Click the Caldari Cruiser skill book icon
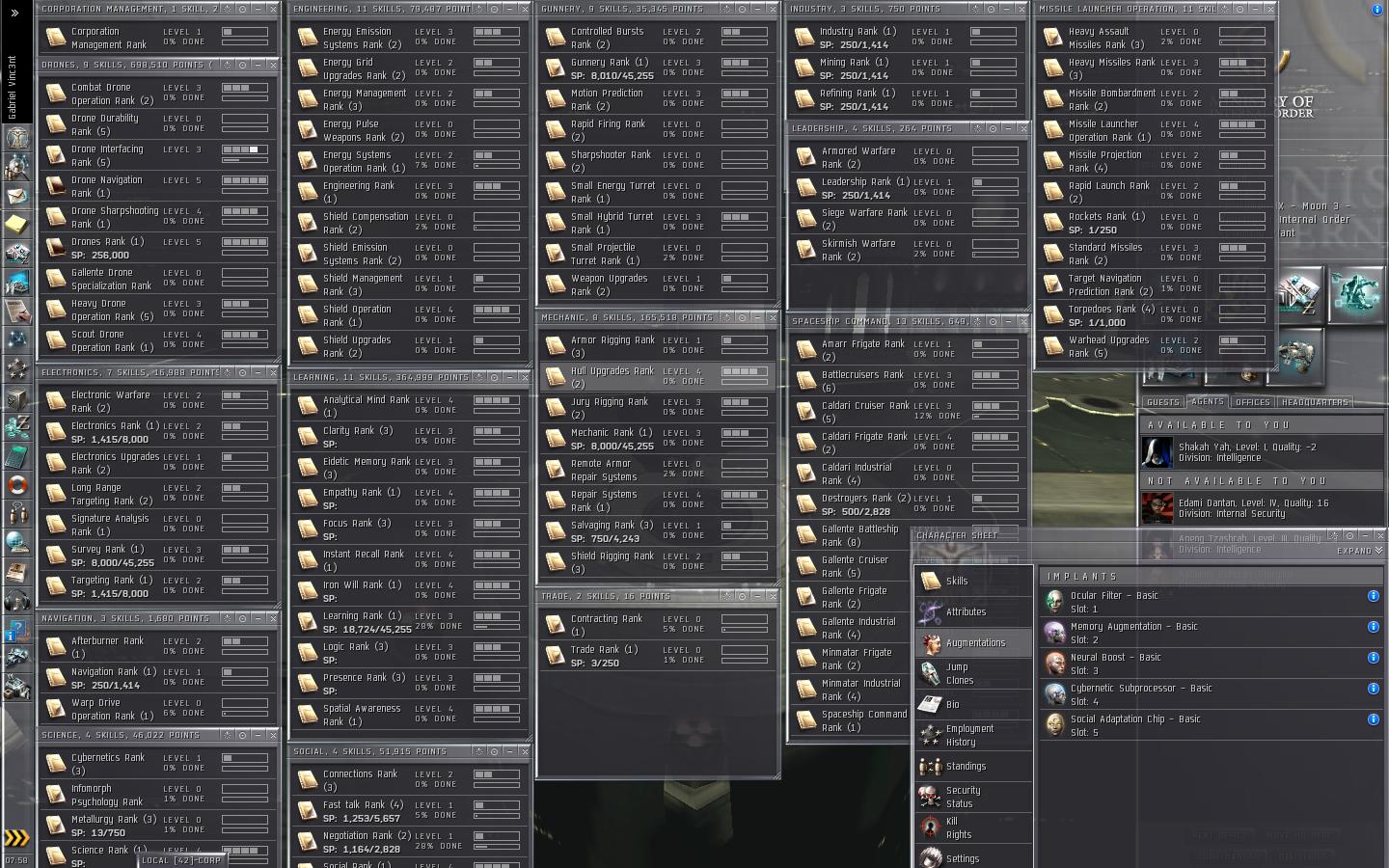 pos(805,412)
